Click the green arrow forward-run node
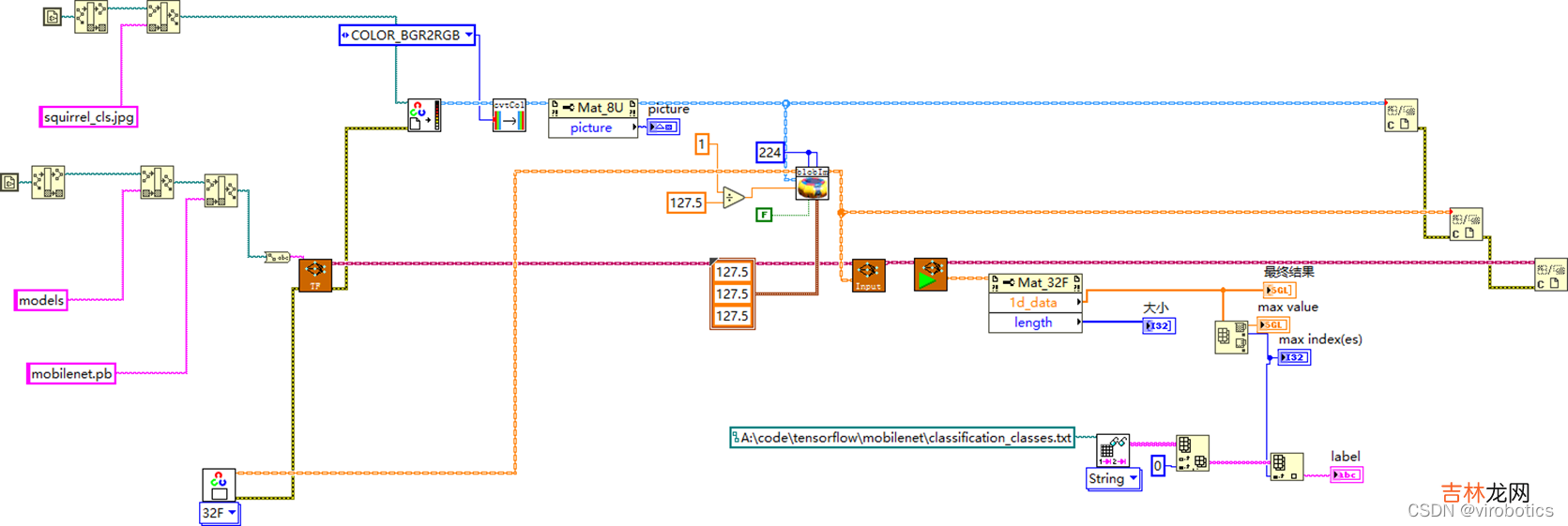 coord(930,276)
